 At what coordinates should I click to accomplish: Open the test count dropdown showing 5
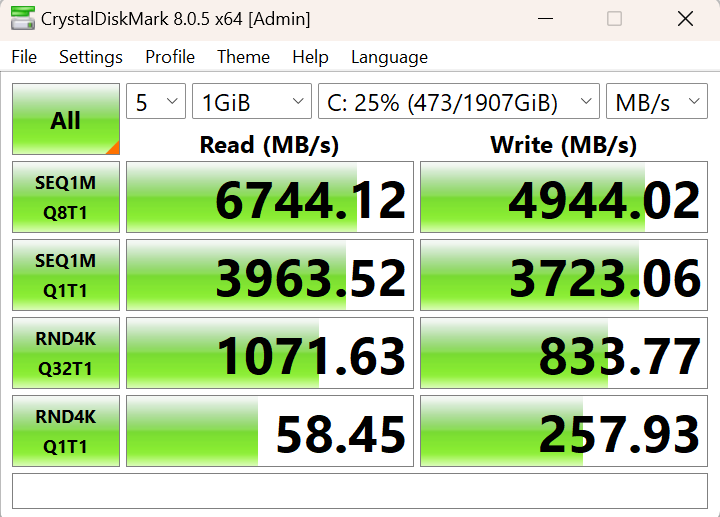coord(156,101)
